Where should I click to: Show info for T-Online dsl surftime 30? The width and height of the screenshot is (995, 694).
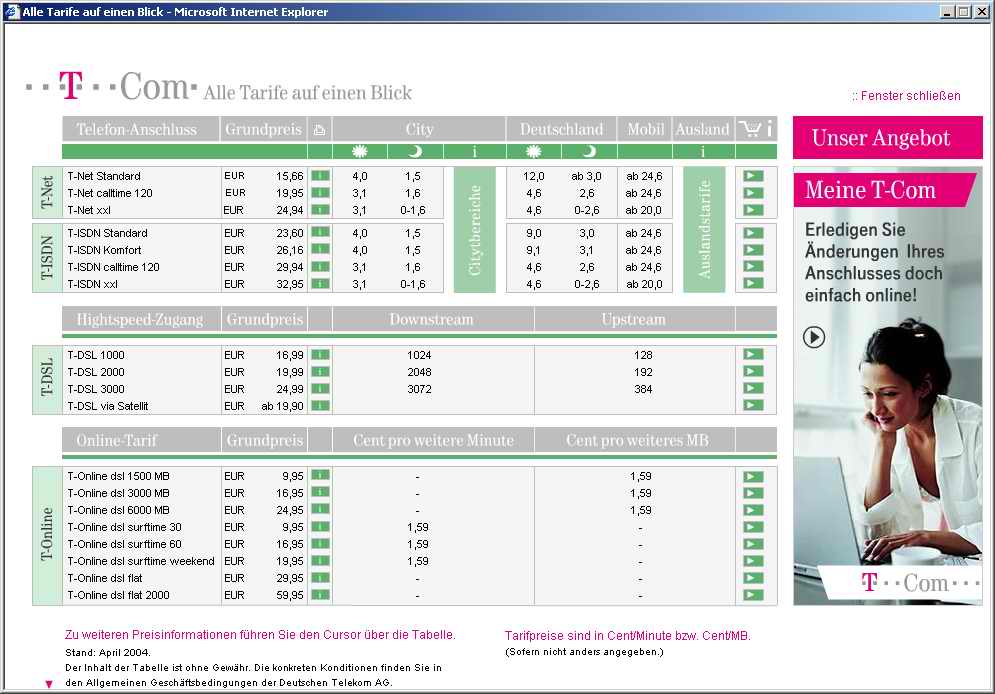pyautogui.click(x=320, y=527)
